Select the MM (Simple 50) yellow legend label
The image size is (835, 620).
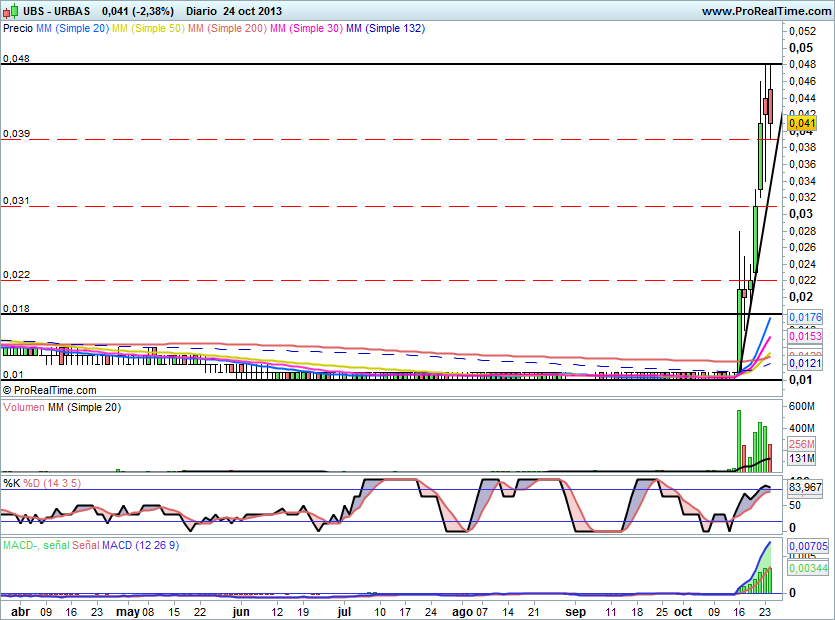coord(147,29)
